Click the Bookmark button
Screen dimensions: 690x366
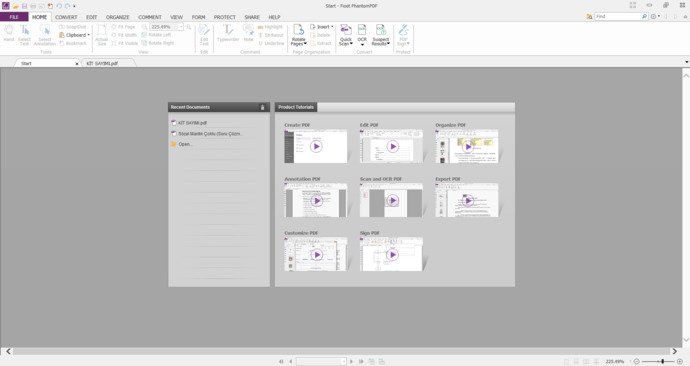coord(73,43)
